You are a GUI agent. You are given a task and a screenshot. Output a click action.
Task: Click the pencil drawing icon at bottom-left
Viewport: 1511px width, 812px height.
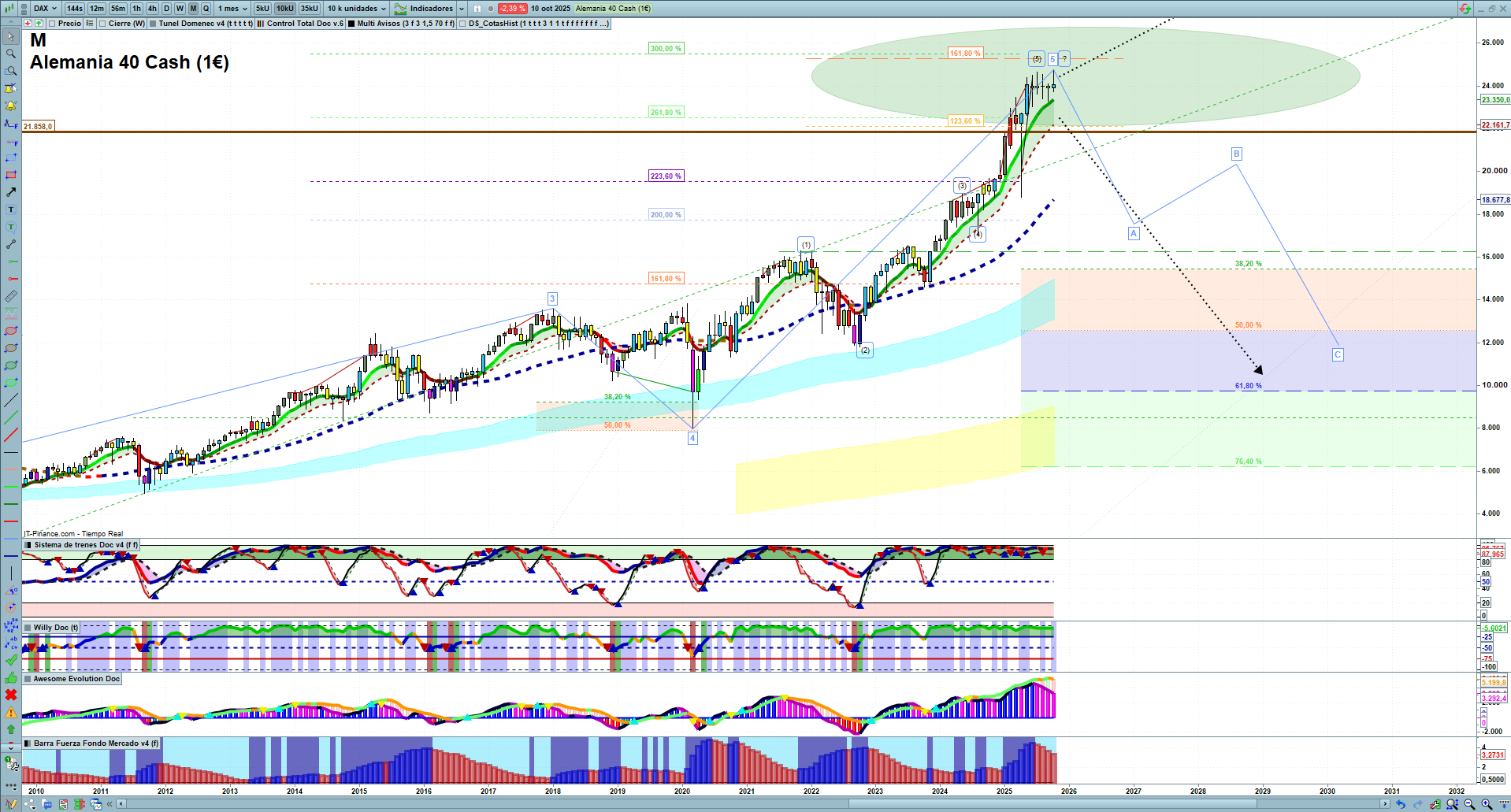11,804
